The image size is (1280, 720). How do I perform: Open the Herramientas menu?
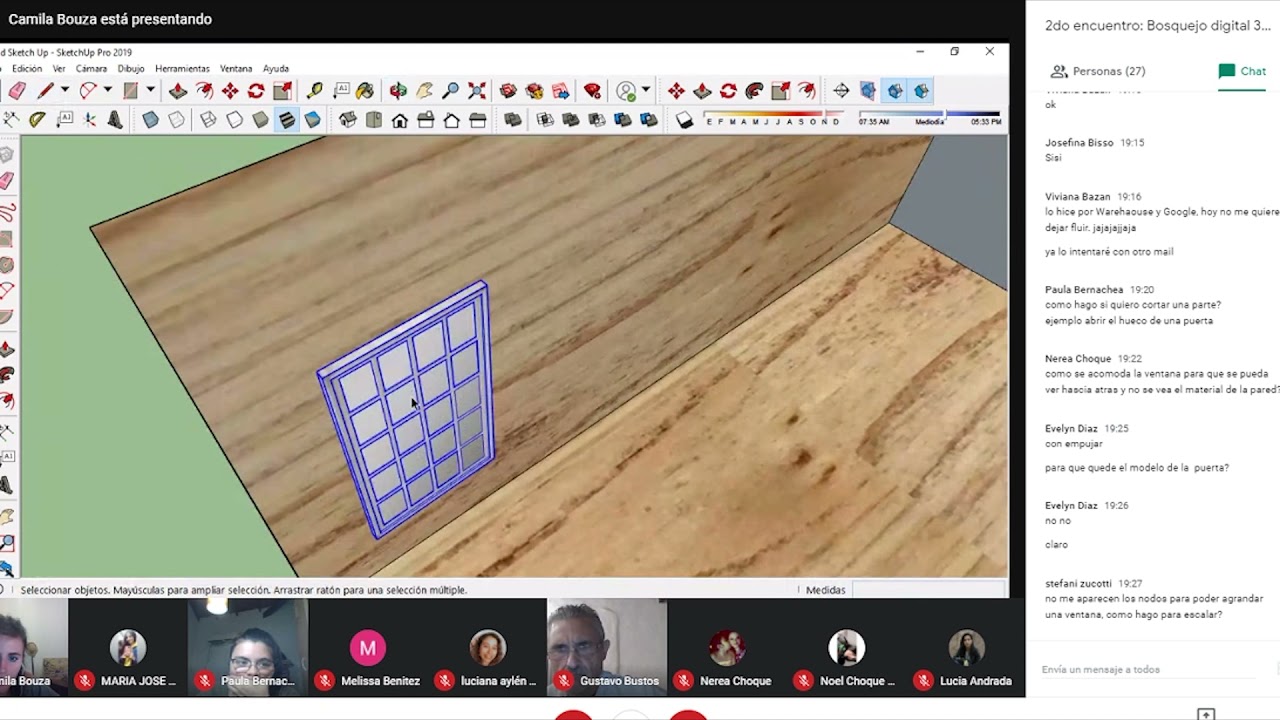(x=182, y=69)
